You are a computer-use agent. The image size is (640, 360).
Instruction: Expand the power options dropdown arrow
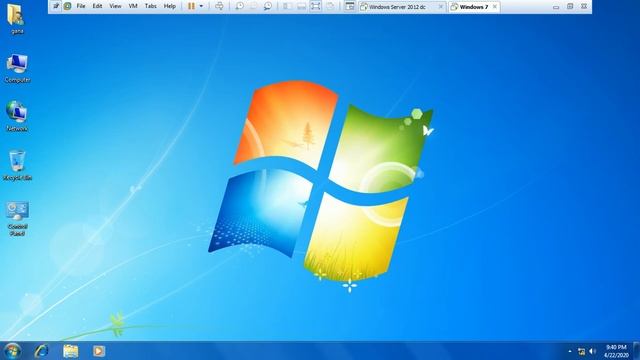click(201, 6)
